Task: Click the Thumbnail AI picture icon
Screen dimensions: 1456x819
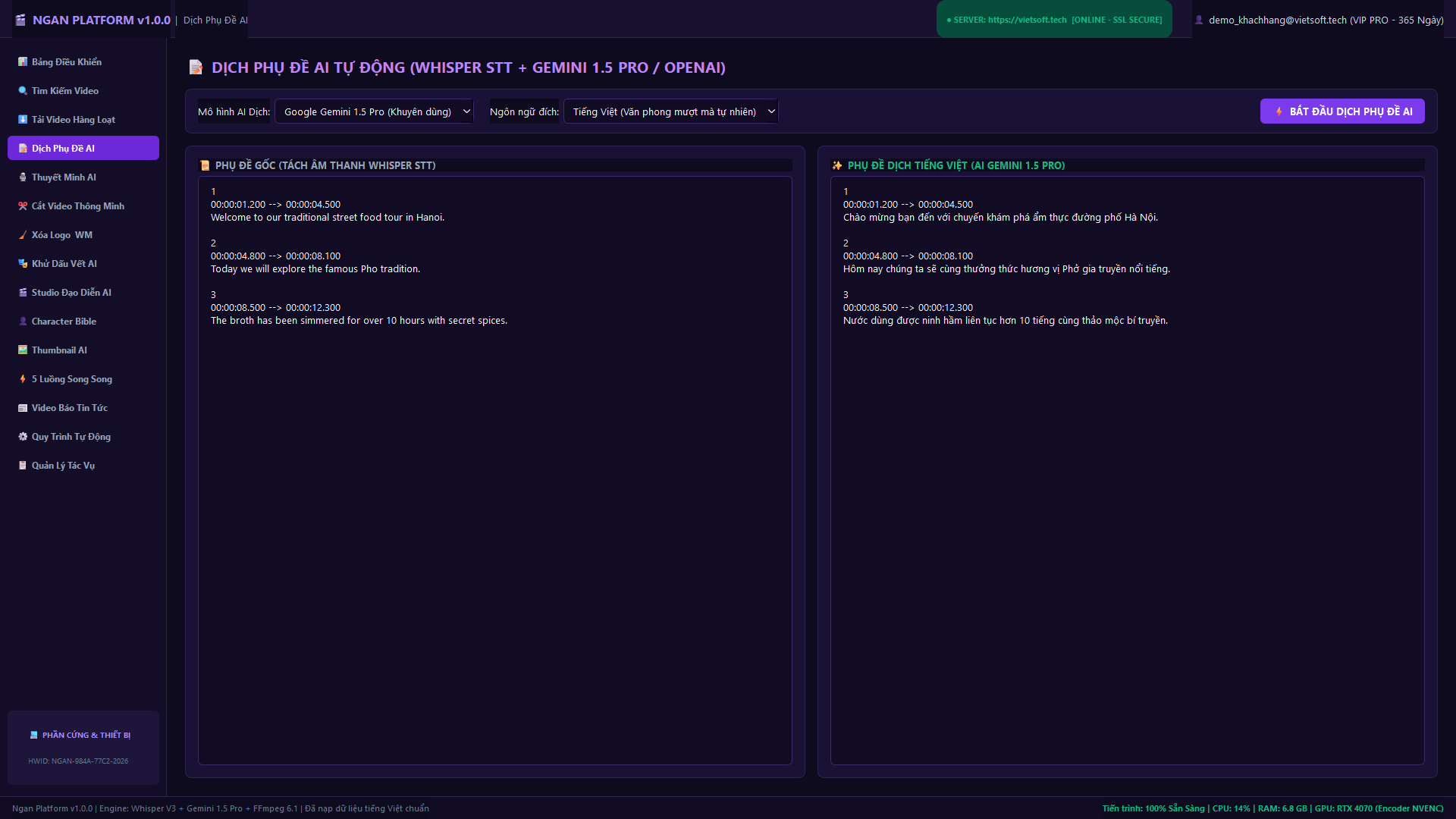Action: 23,350
